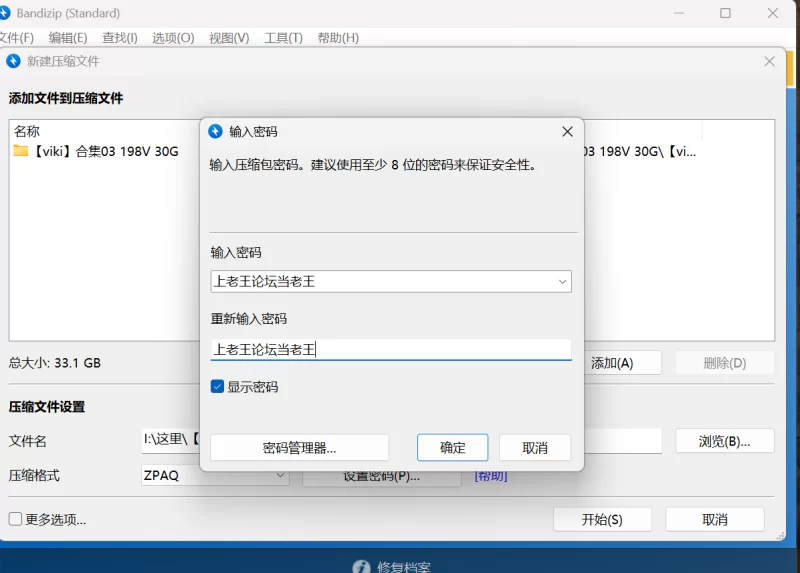Click the icon beside 新建压缩文件 title
The height and width of the screenshot is (573, 800).
(x=13, y=61)
